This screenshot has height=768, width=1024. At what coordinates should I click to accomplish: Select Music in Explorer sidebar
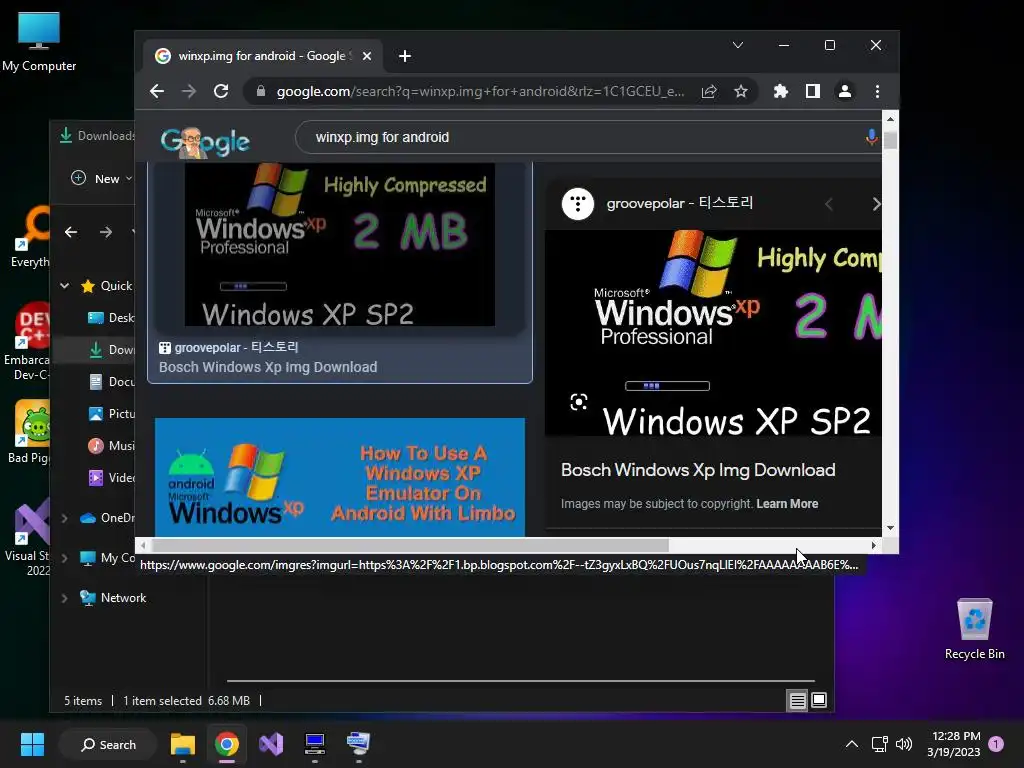[x=111, y=445]
